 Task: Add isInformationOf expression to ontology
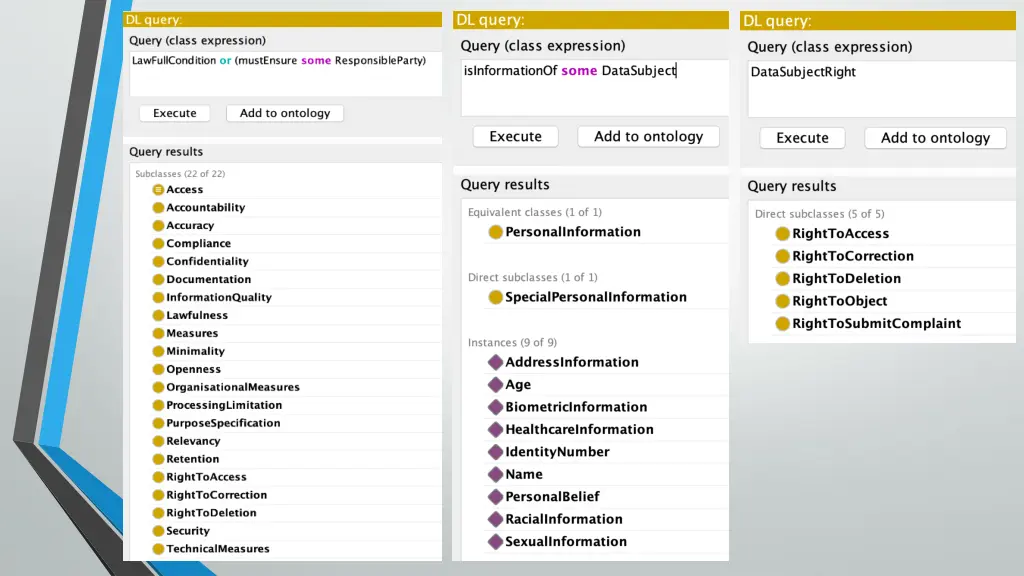(648, 136)
